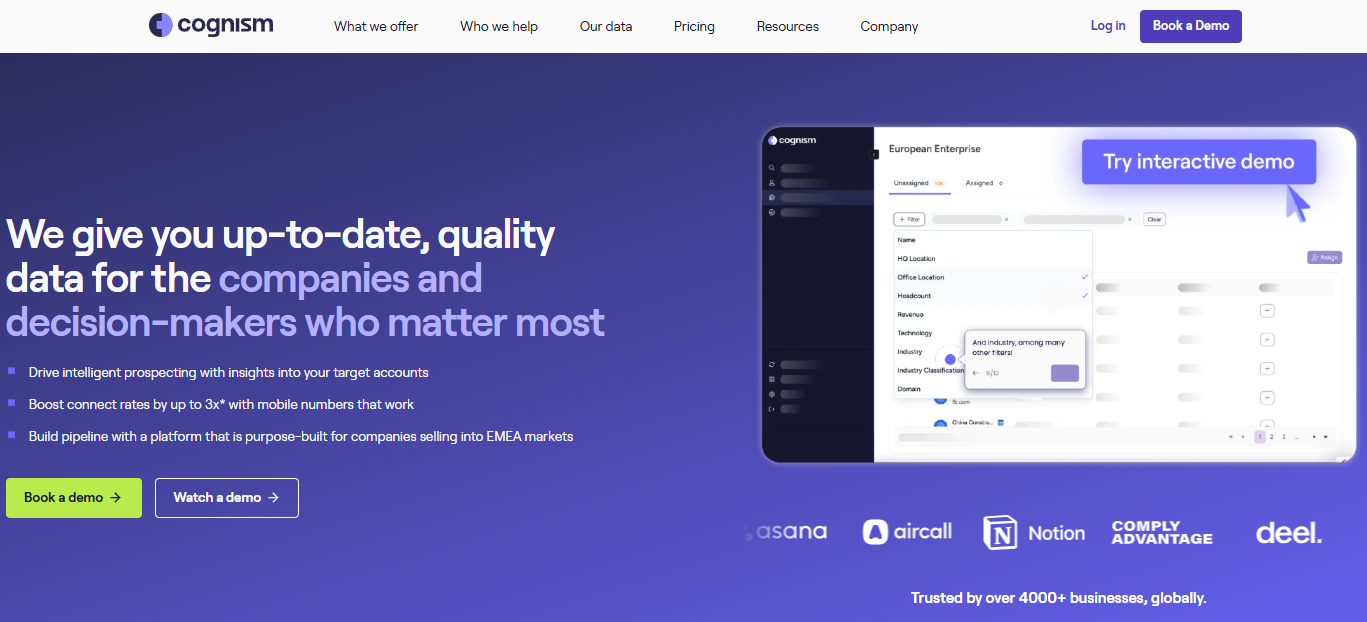The height and width of the screenshot is (622, 1367).
Task: Open the What we offer menu
Action: pos(376,27)
